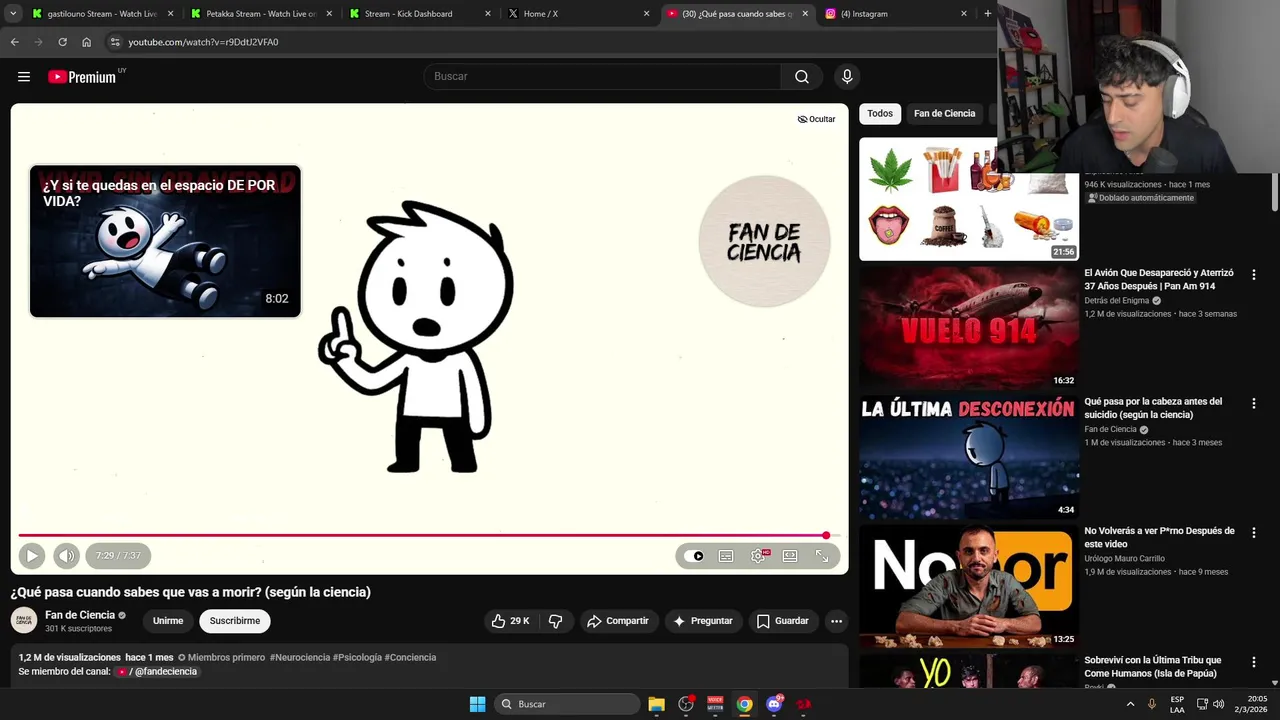The height and width of the screenshot is (720, 1280).
Task: Start voice search with microphone icon
Action: (847, 77)
